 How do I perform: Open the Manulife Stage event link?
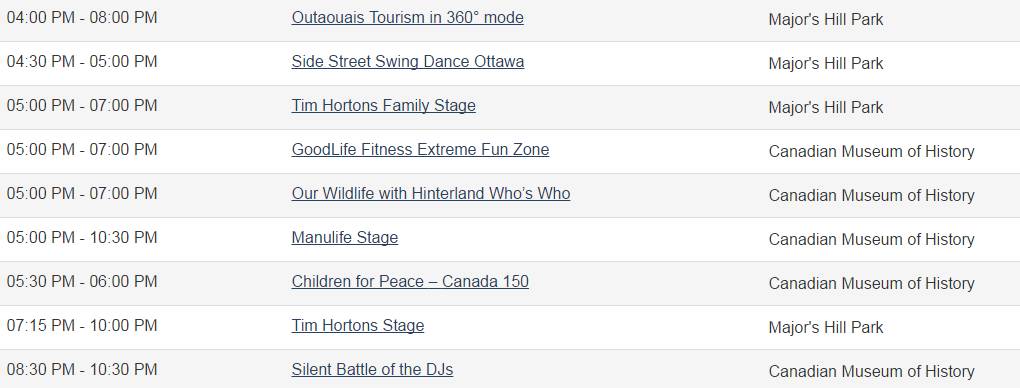345,238
